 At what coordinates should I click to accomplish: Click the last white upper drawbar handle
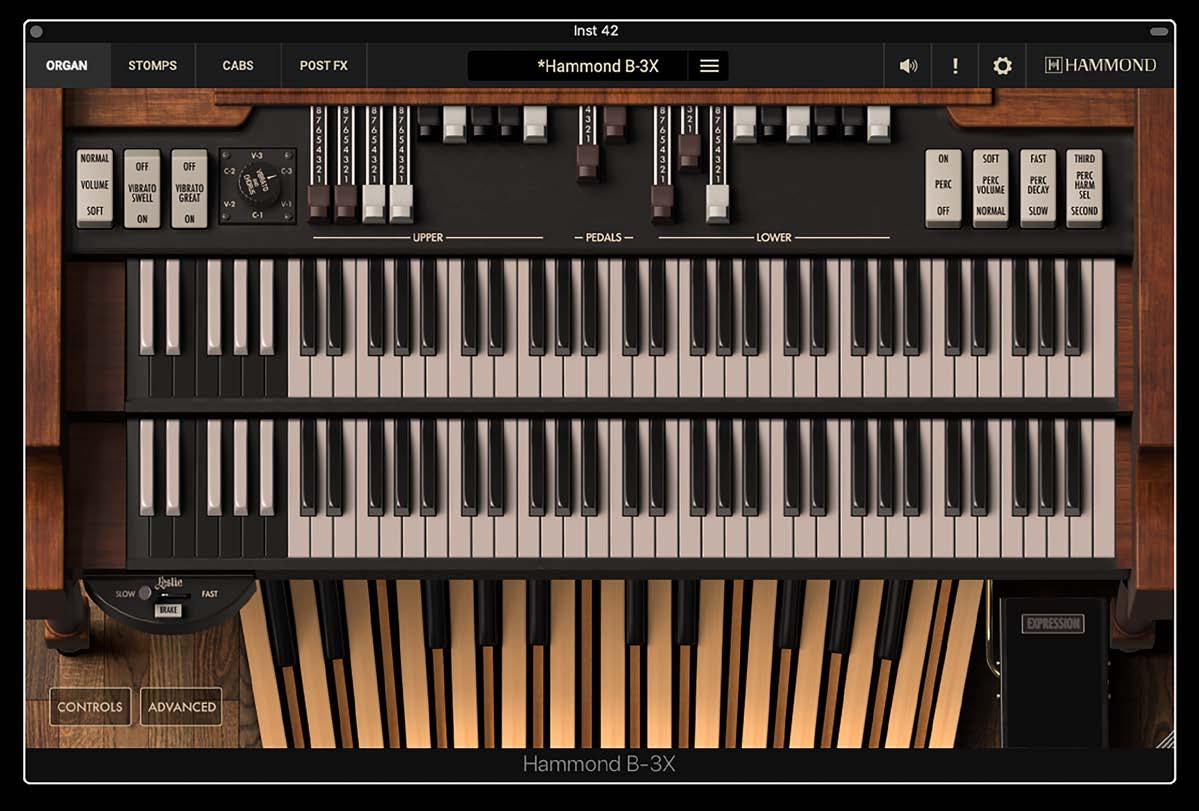click(535, 124)
